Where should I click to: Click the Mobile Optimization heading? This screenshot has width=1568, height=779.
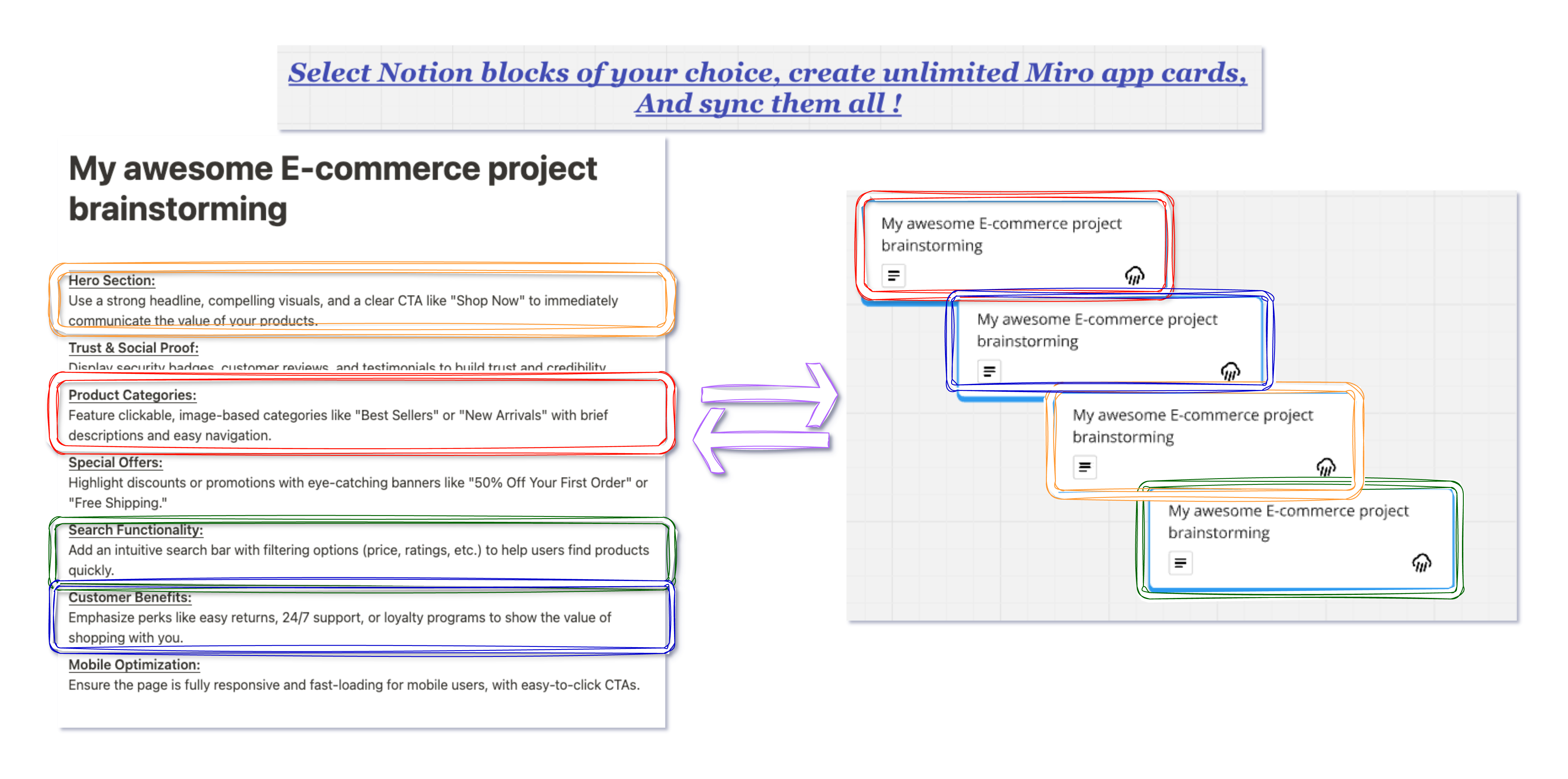134,664
